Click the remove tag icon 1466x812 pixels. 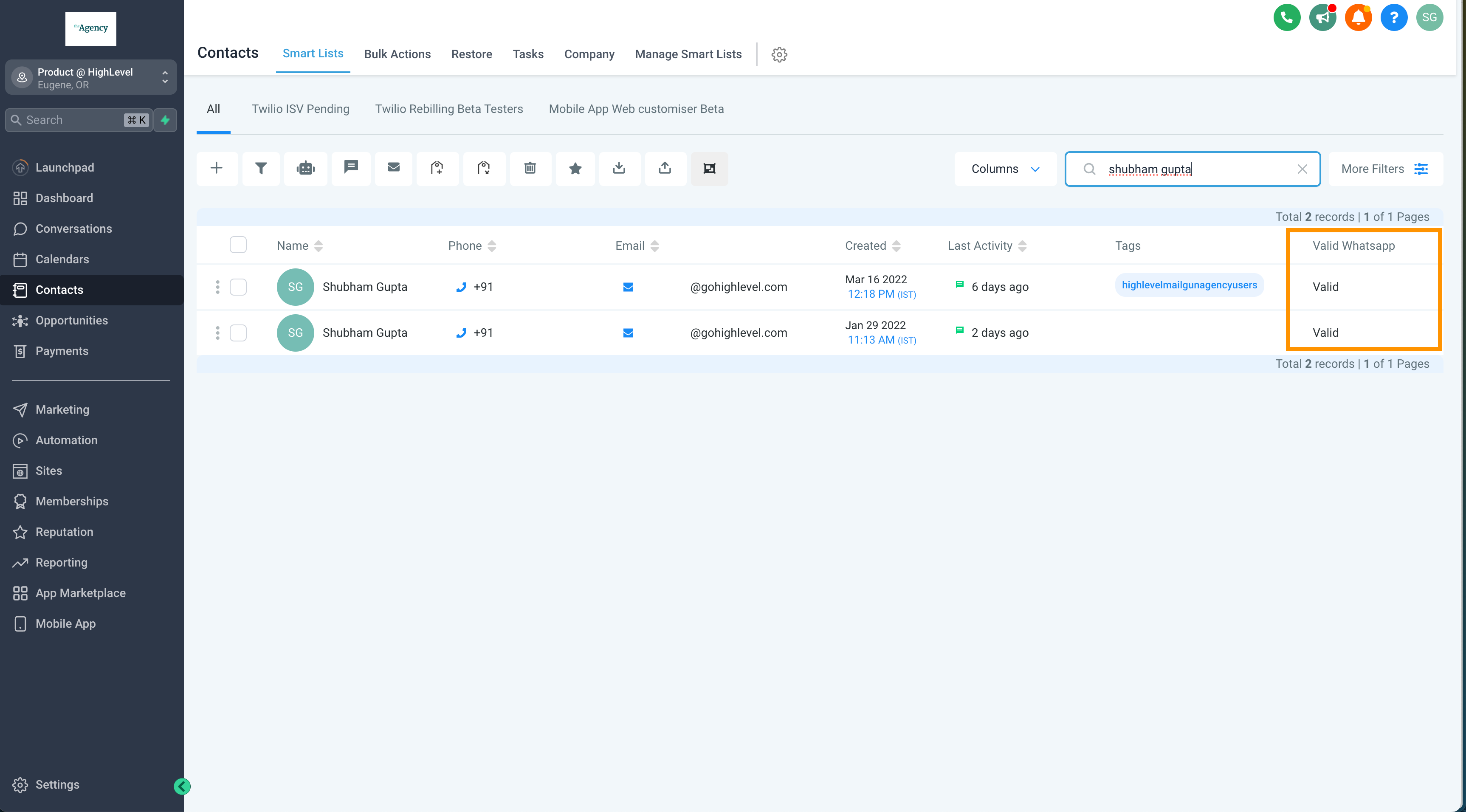tap(484, 169)
